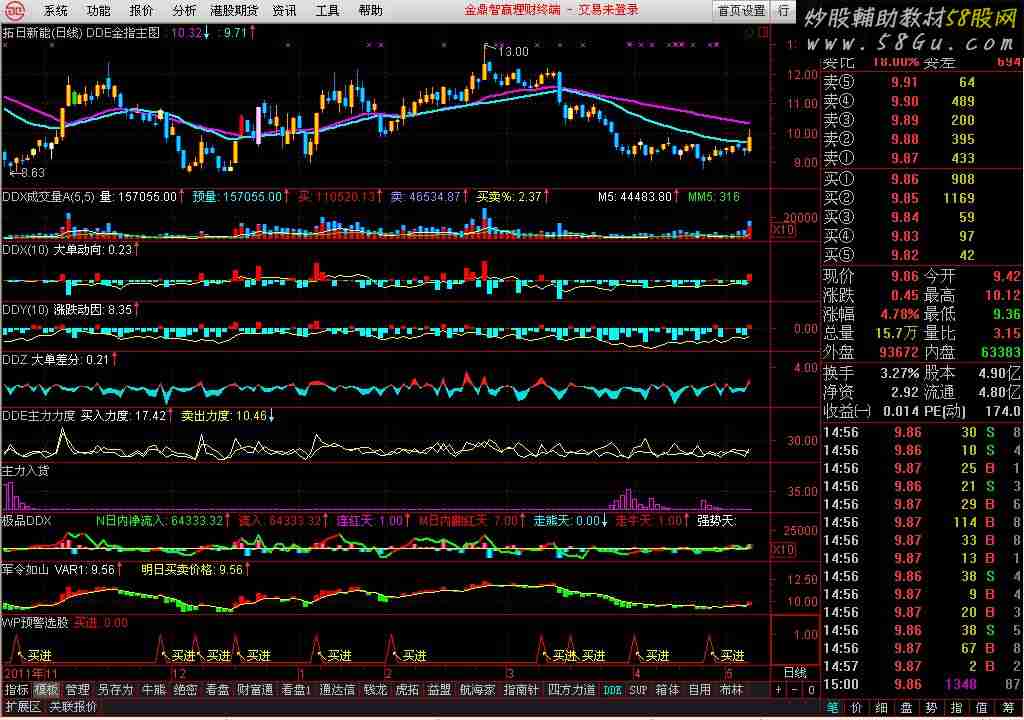Select the 模板 tab
The height and width of the screenshot is (720, 1024).
46,690
